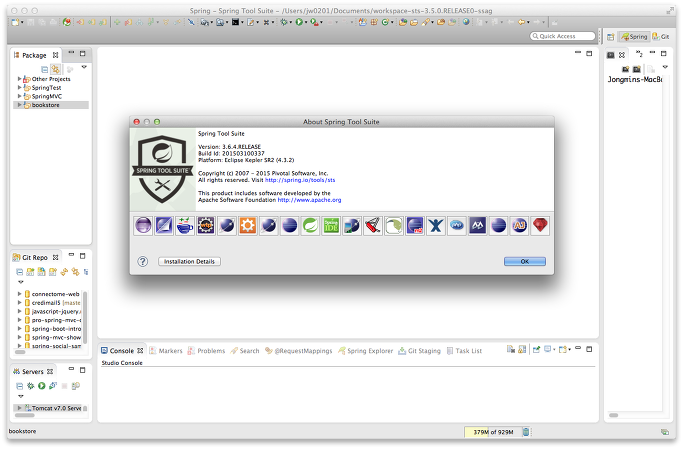Click the purple Eclipse sphere feature icon
The image size is (683, 449).
(x=143, y=226)
